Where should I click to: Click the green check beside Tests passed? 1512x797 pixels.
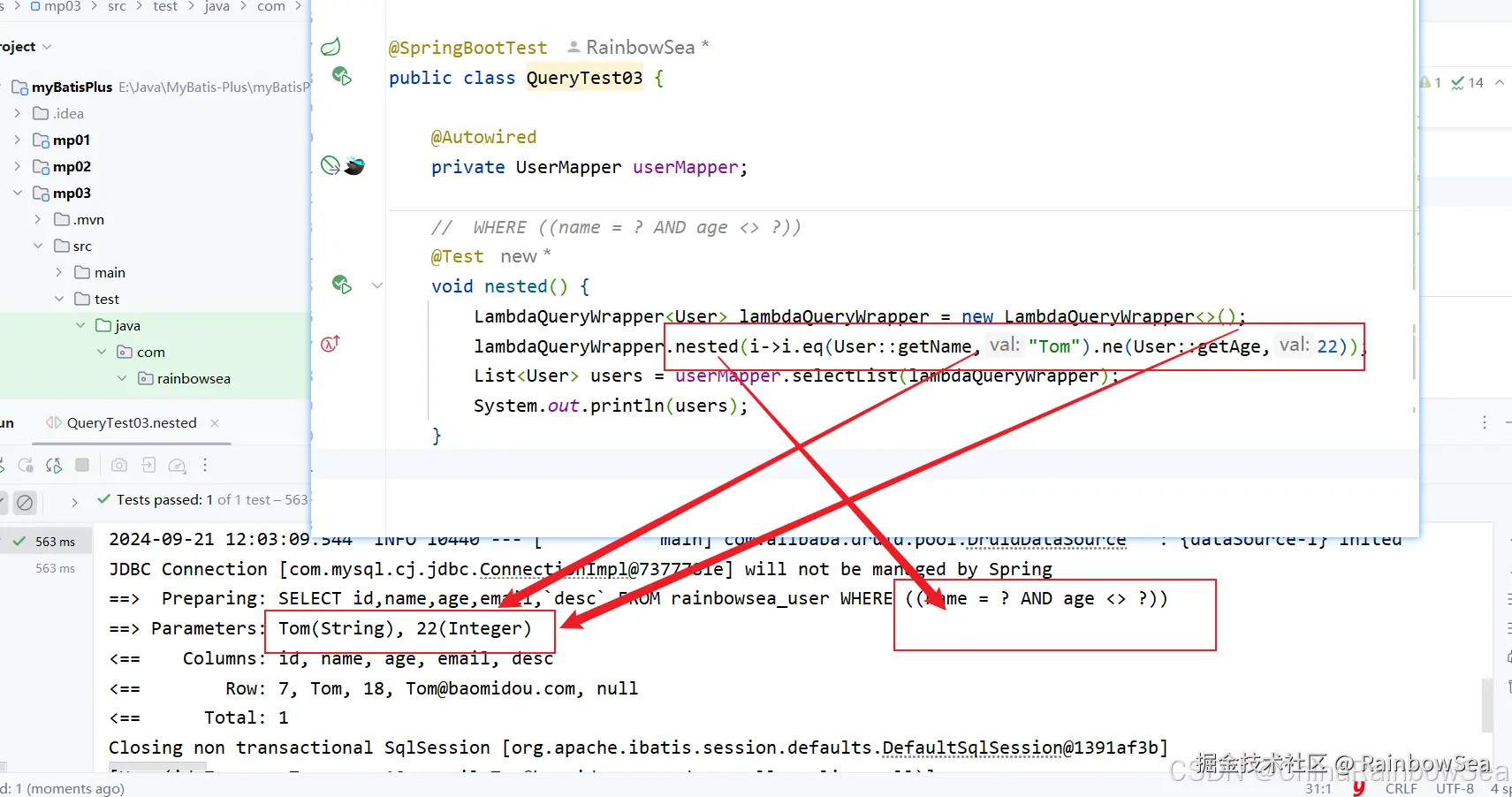104,499
